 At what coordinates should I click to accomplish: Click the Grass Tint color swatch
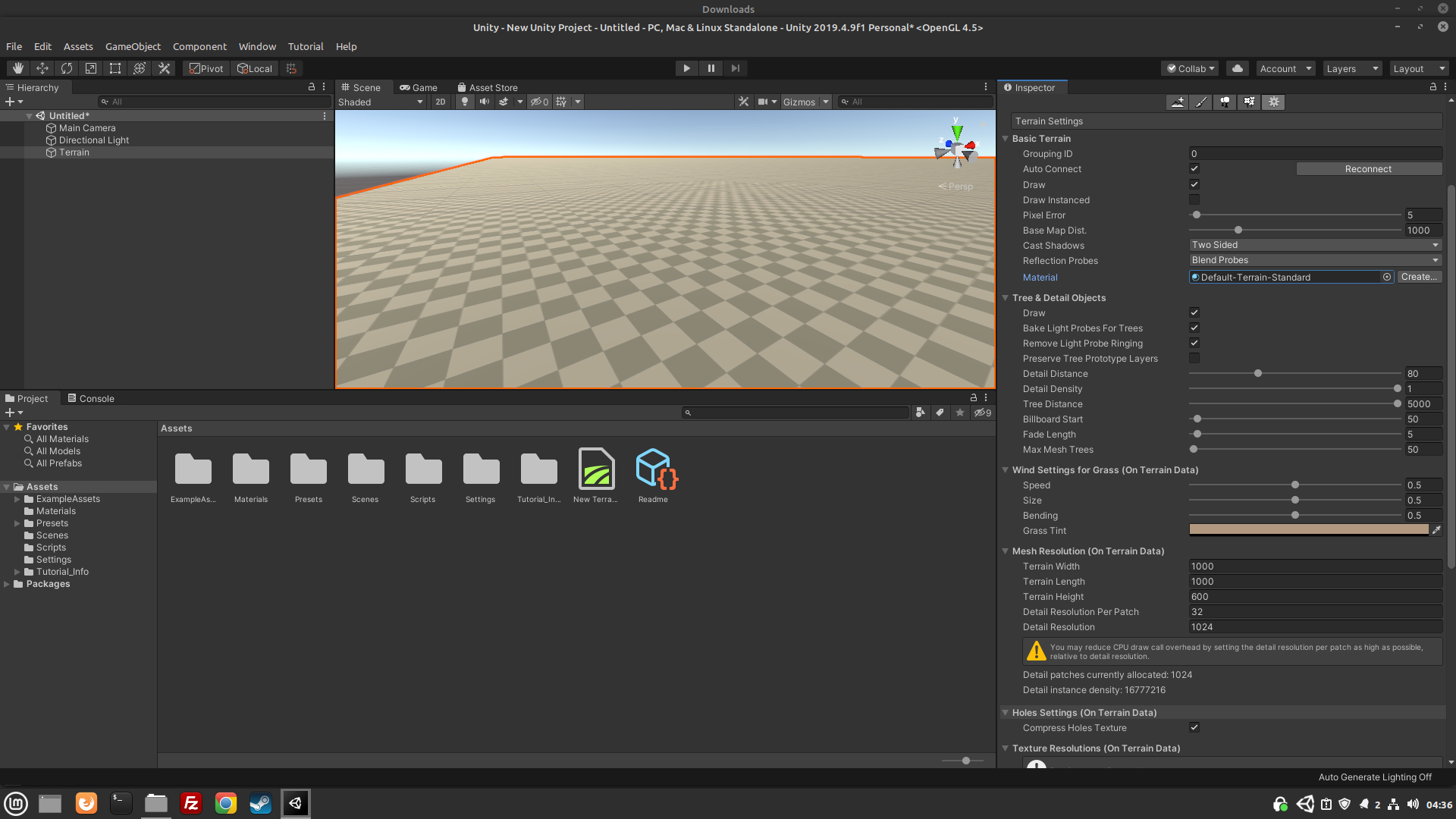click(x=1309, y=530)
